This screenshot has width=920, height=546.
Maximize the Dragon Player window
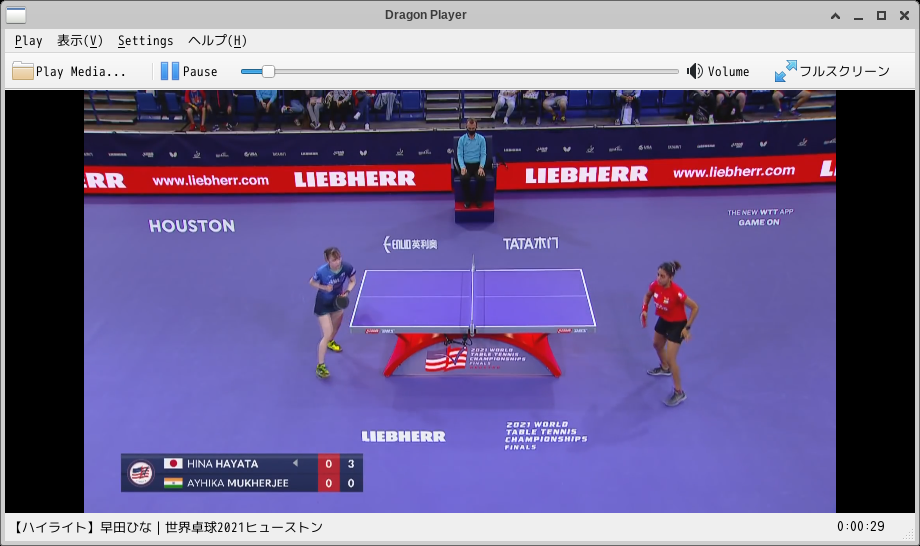881,16
